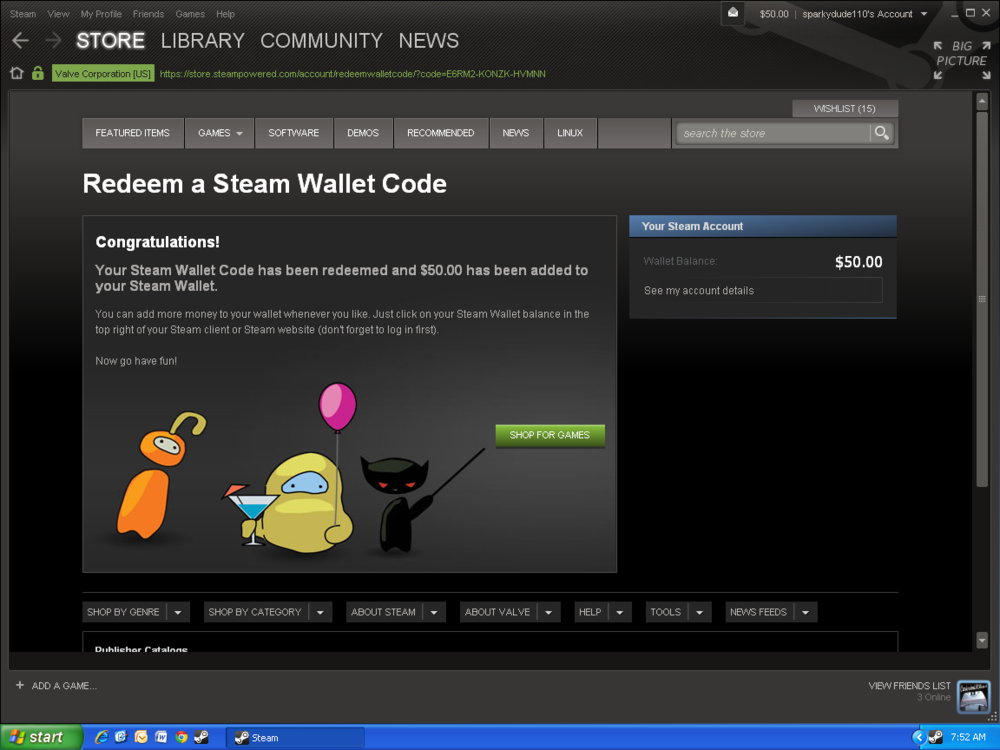The image size is (1000, 750).
Task: Select FEATURED ITEMS in store nav
Action: 133,133
